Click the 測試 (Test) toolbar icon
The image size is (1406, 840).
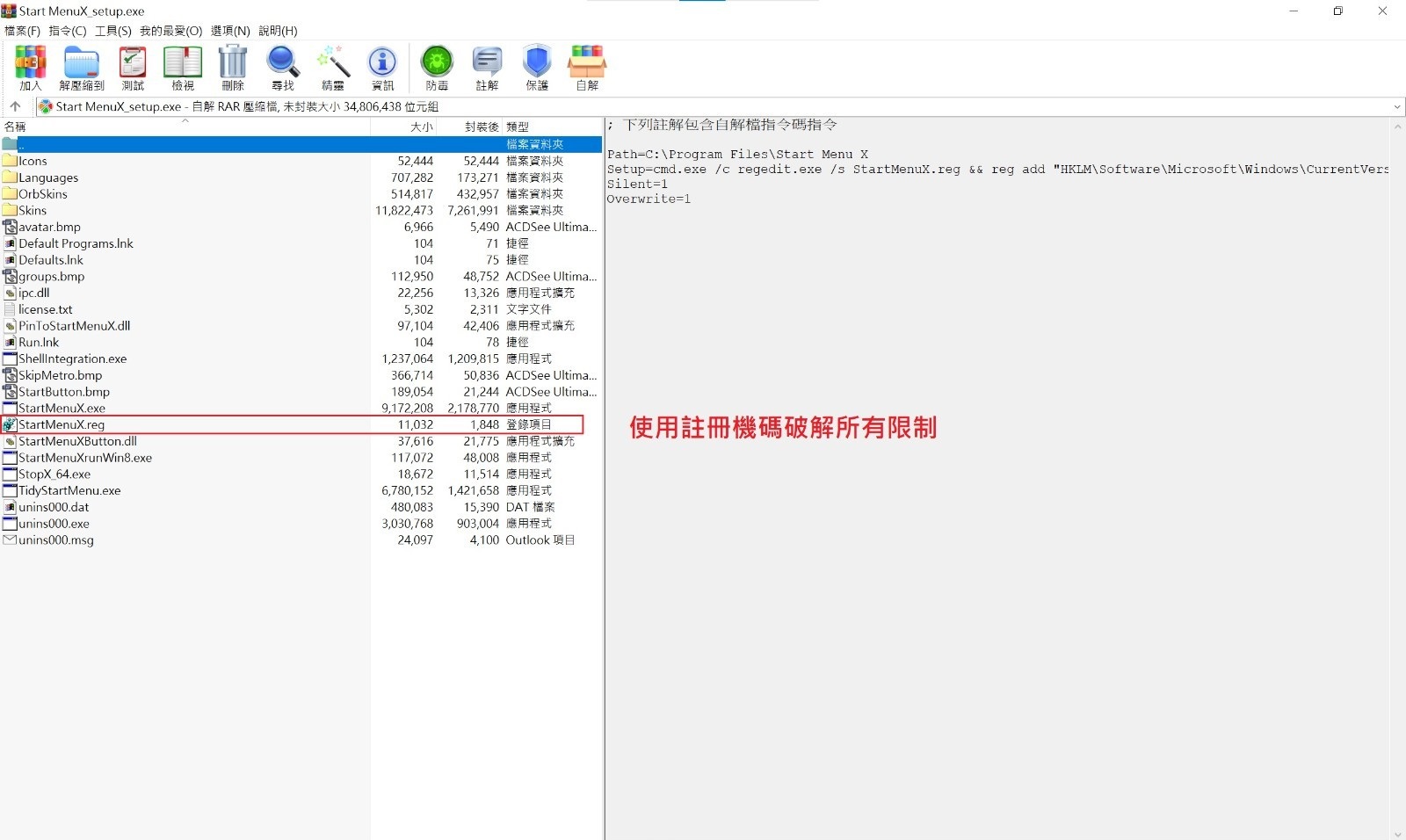(133, 68)
